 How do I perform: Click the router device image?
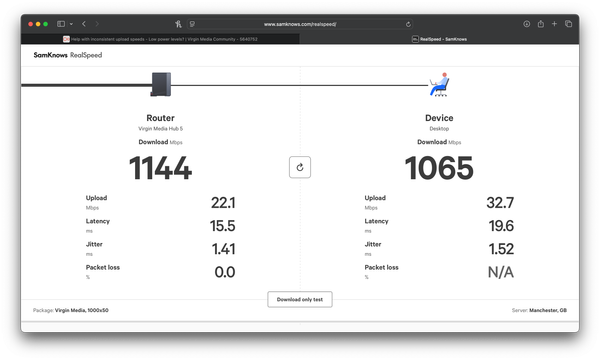click(x=161, y=84)
